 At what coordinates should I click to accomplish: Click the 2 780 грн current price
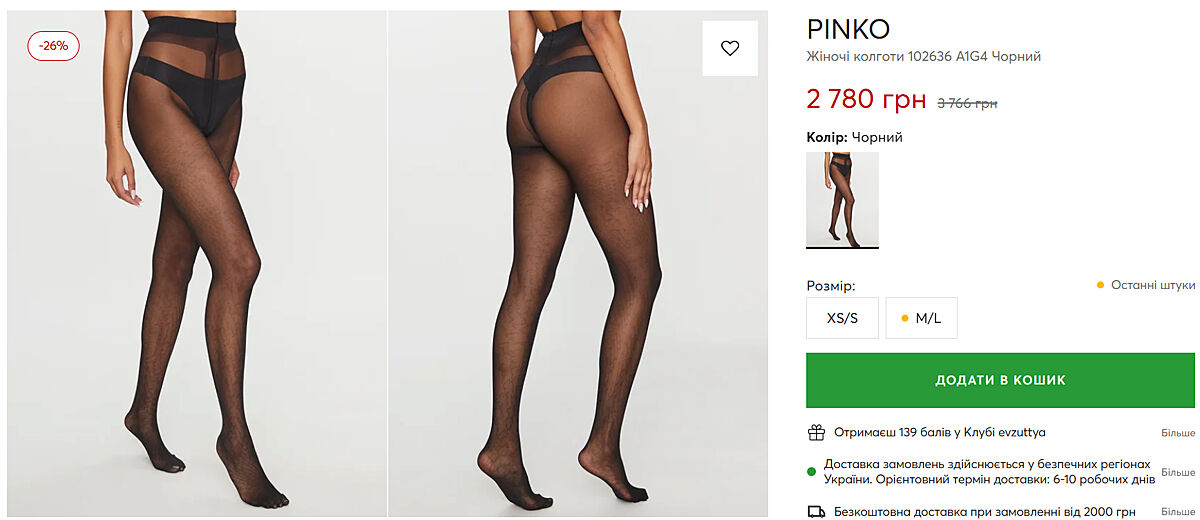866,99
